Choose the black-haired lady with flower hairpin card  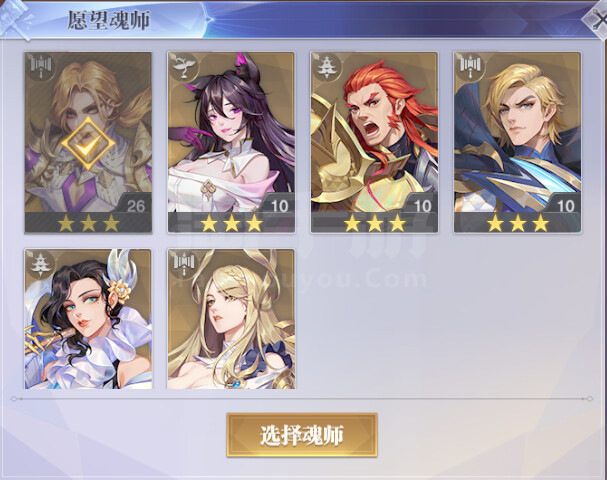88,319
